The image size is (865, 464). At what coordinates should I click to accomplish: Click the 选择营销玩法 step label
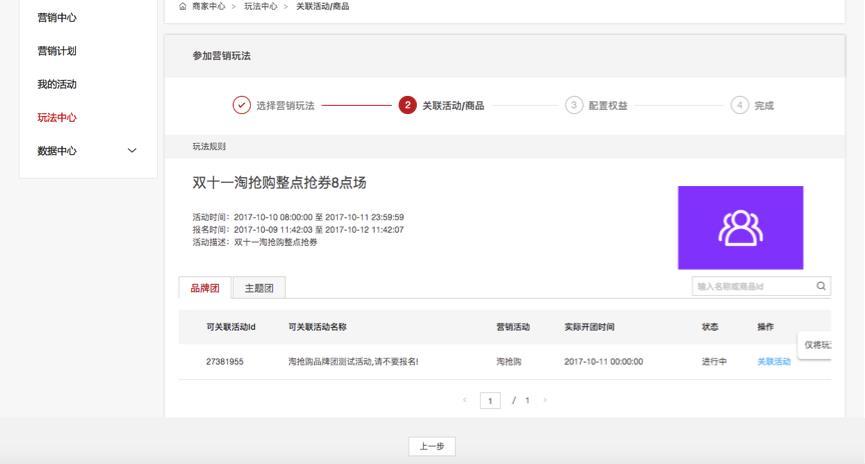tap(285, 105)
